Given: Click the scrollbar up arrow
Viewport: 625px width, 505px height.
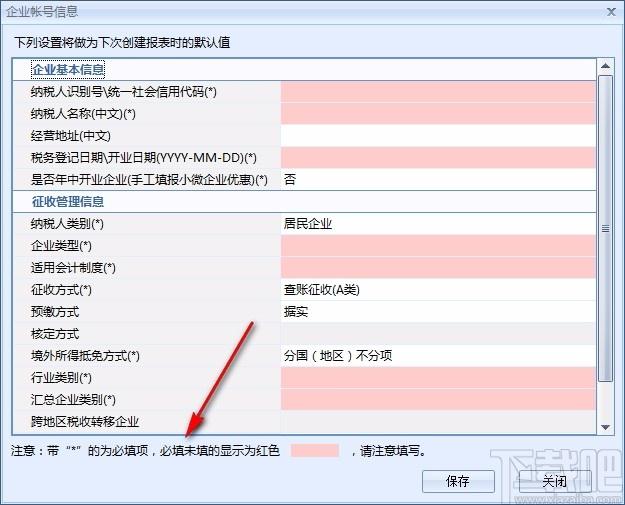Looking at the screenshot, I should coord(605,67).
